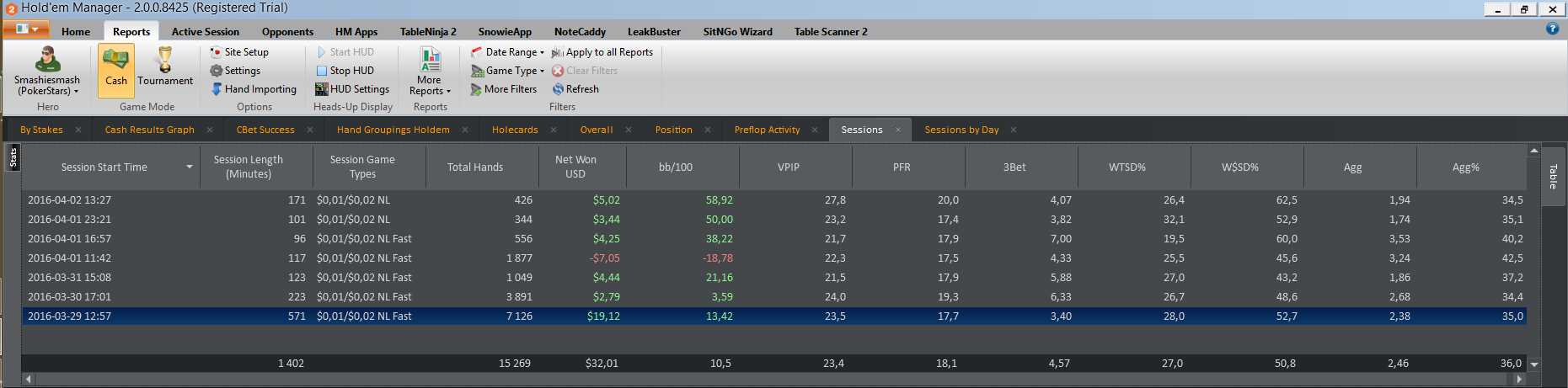Open the Opponents ribbon tab

[x=287, y=32]
